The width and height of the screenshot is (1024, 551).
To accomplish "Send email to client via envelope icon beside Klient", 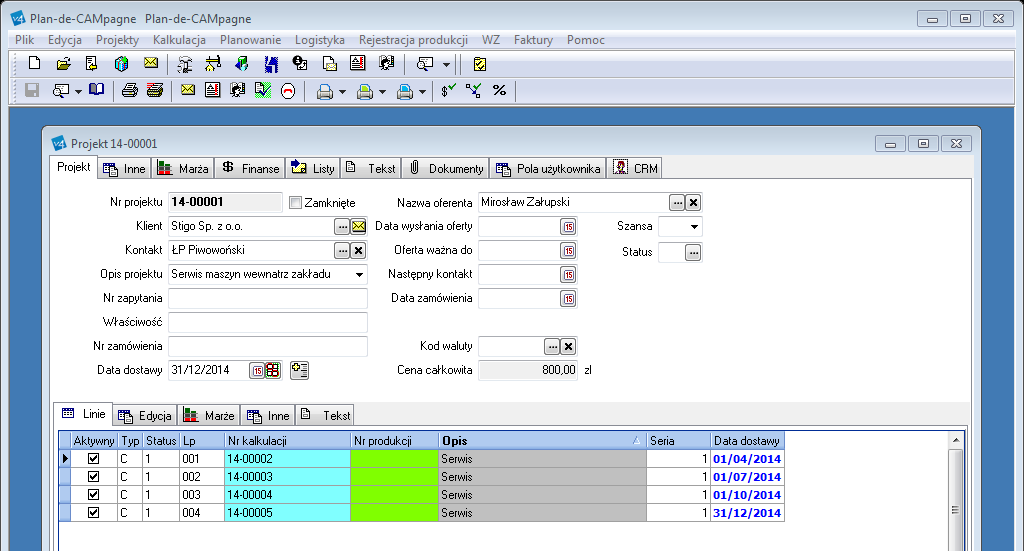I will [x=359, y=227].
